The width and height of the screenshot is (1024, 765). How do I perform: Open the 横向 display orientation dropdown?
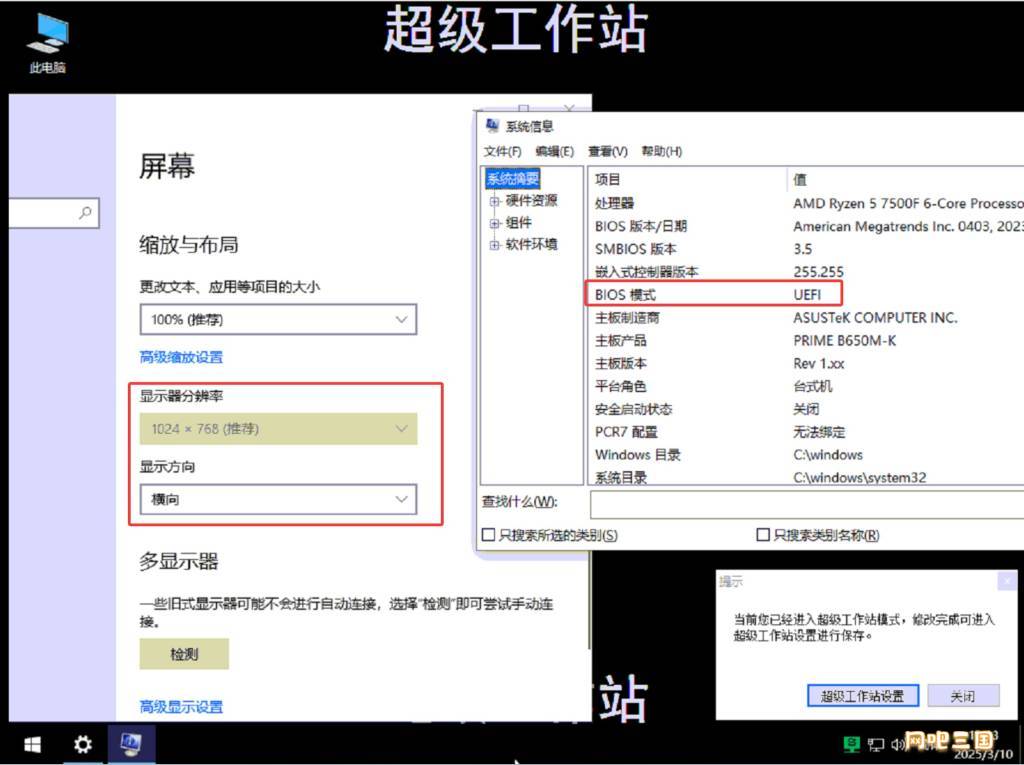point(278,499)
